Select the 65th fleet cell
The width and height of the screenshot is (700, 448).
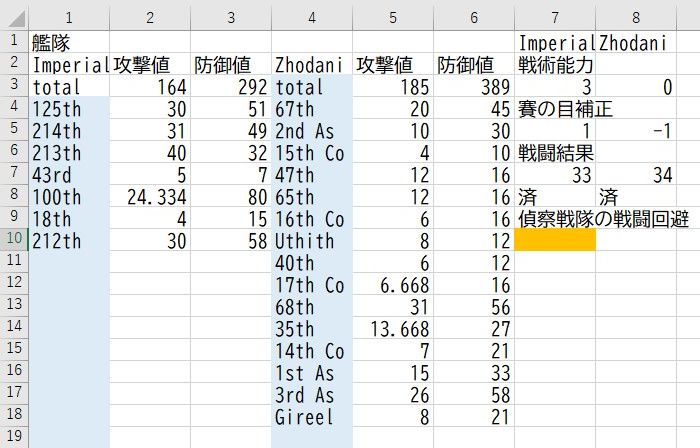tap(312, 196)
